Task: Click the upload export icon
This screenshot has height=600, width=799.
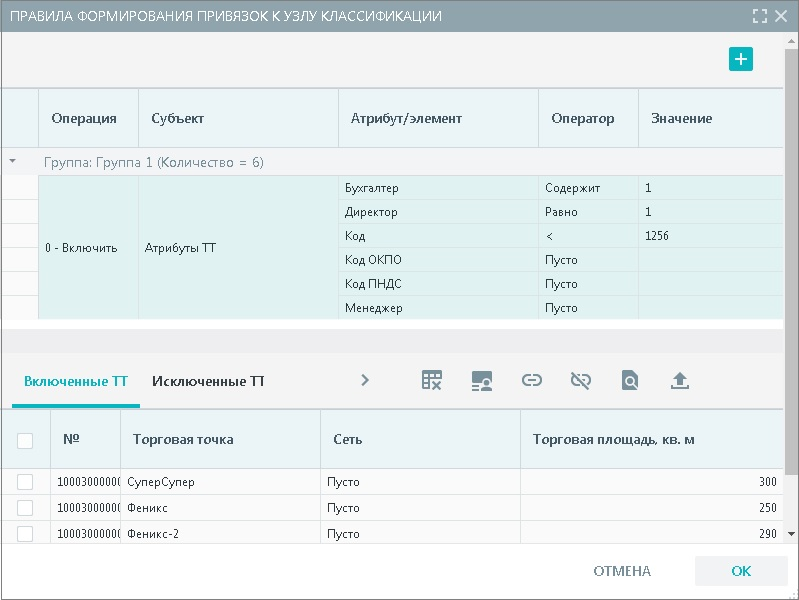Action: [x=680, y=380]
